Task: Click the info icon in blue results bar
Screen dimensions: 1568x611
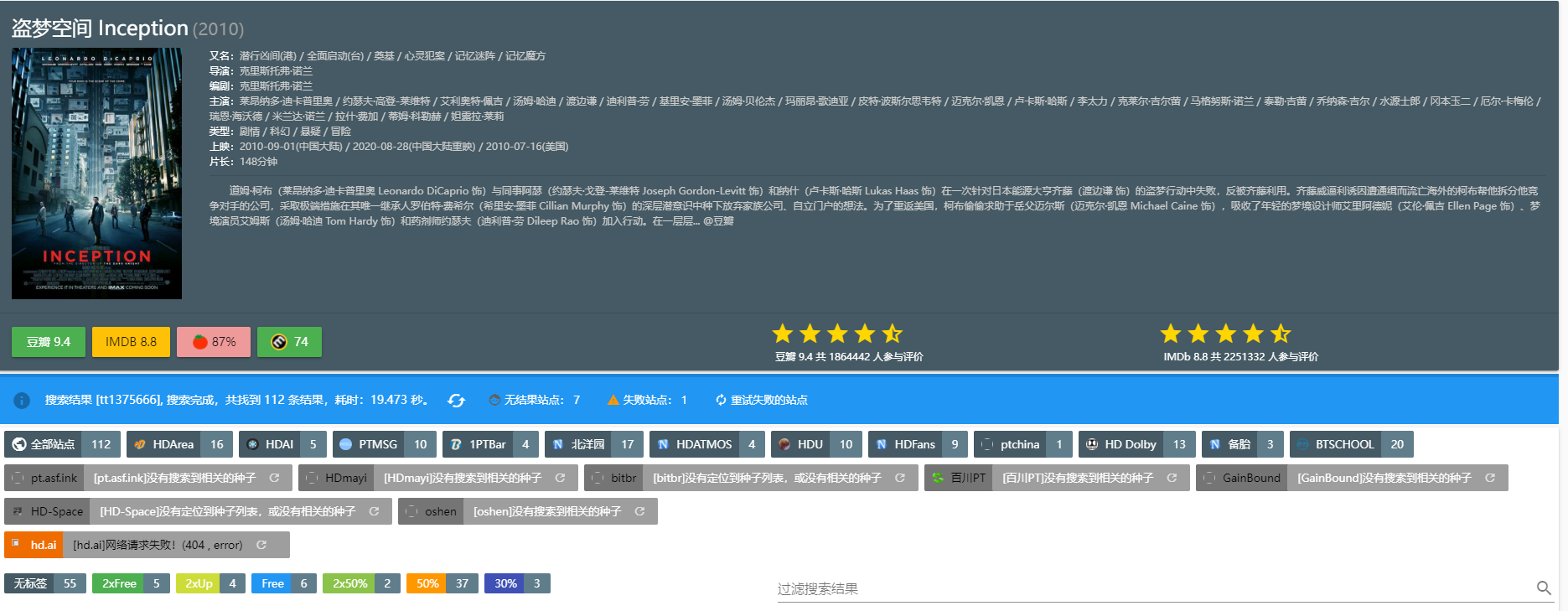Action: coord(23,401)
